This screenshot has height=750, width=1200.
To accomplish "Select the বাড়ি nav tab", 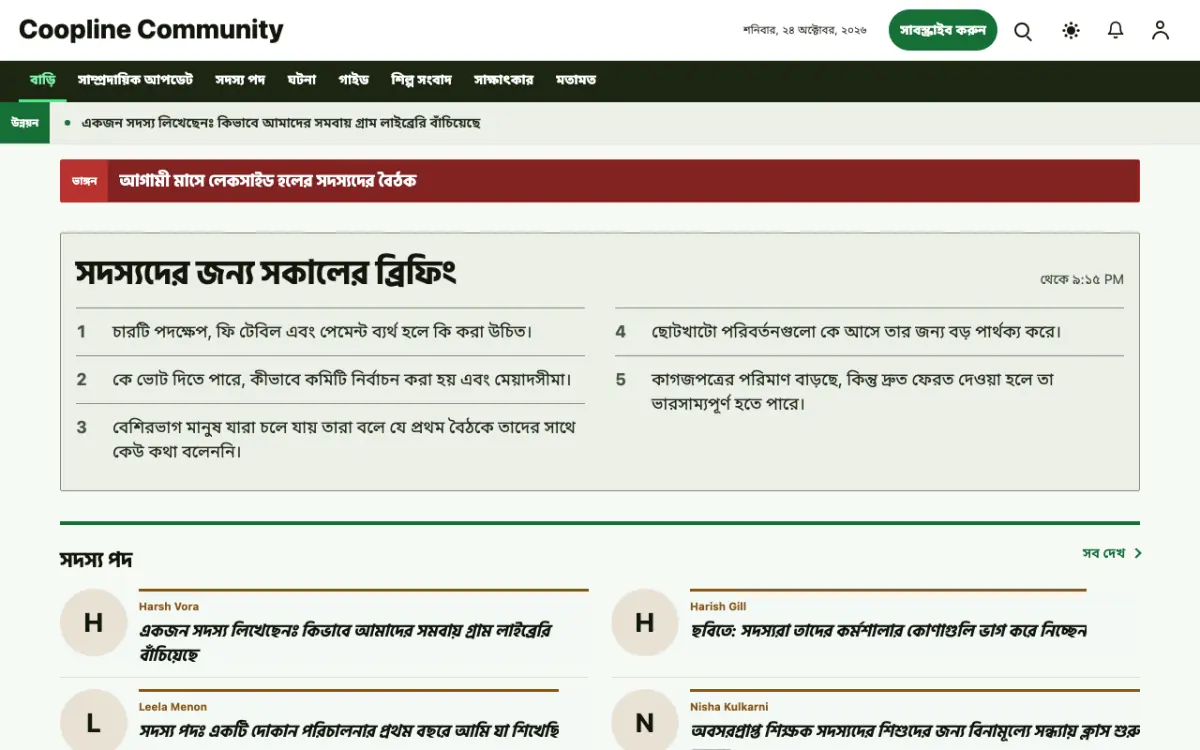I will (43, 80).
